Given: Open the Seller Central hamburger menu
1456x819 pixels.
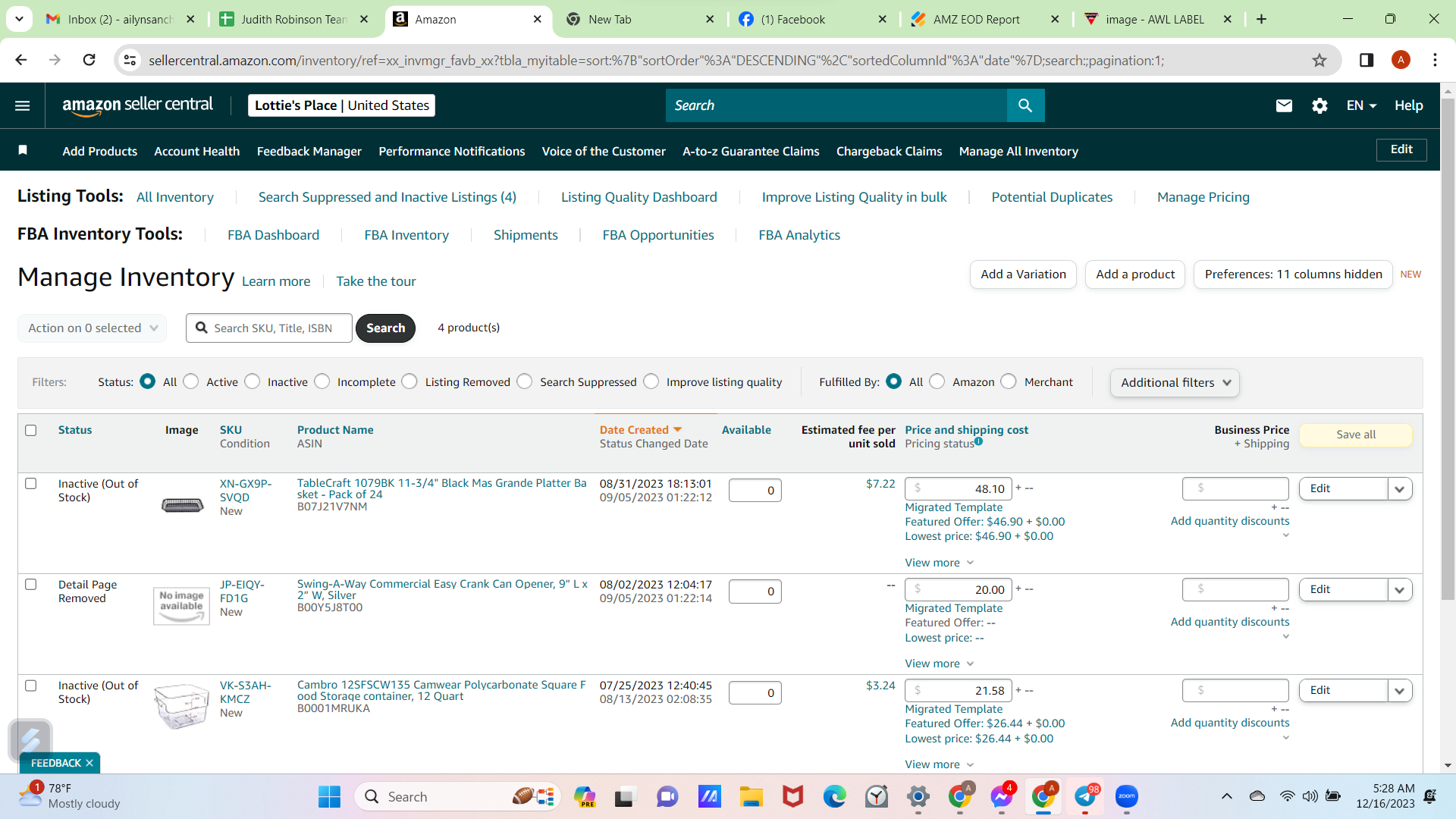Looking at the screenshot, I should coord(23,105).
